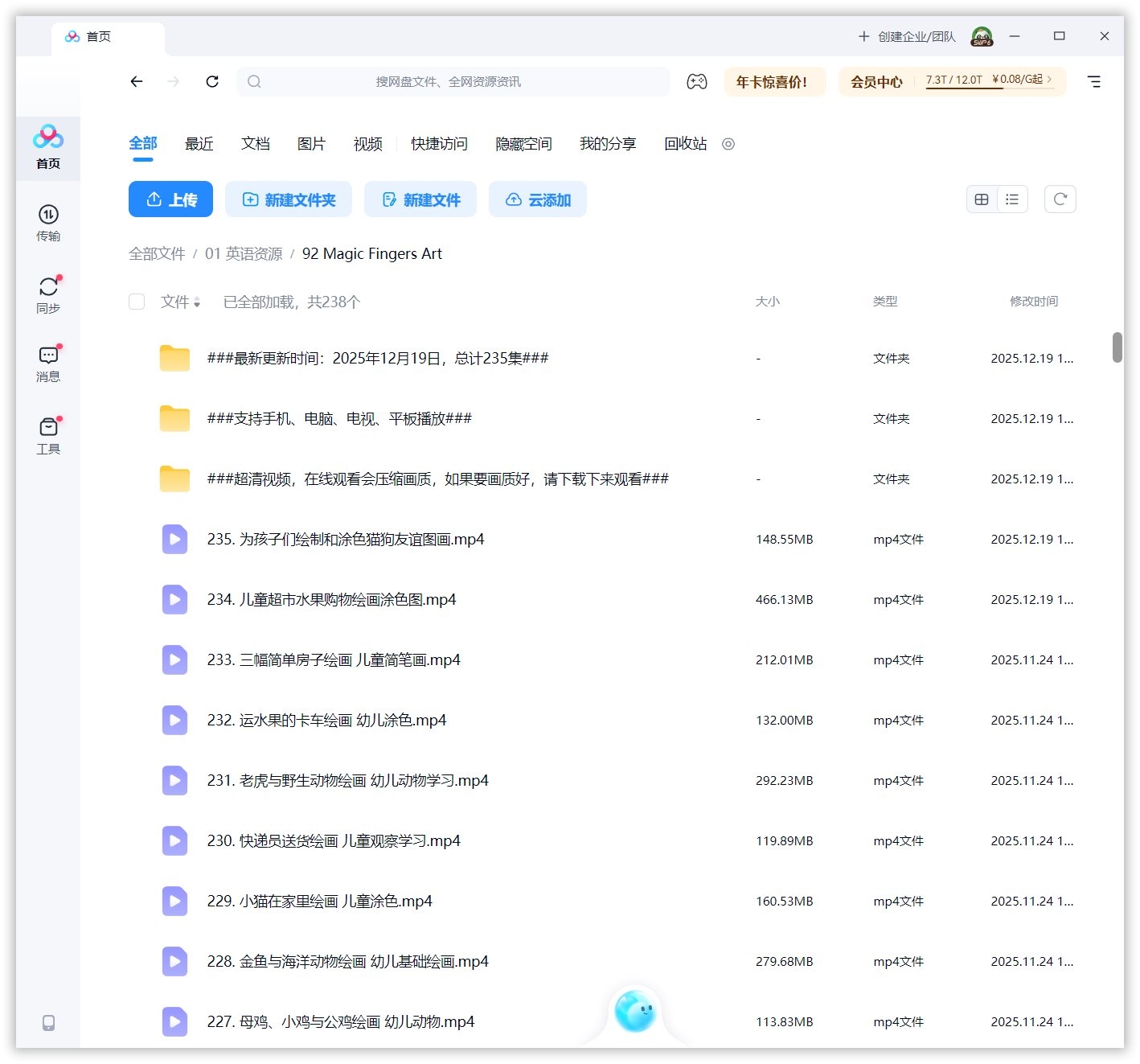
Task: Tick the select-all files checkbox
Action: click(137, 302)
